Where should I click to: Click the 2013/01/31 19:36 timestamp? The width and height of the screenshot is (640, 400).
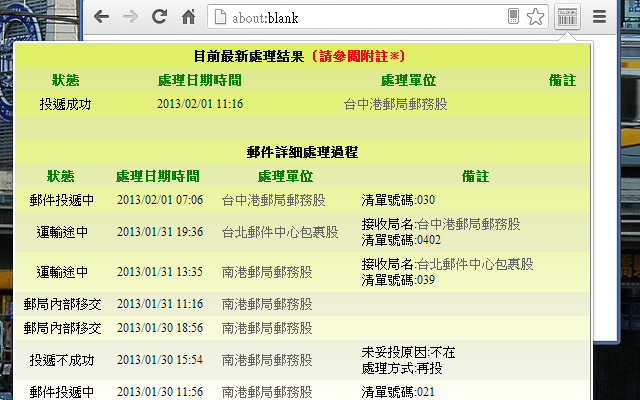tap(160, 231)
